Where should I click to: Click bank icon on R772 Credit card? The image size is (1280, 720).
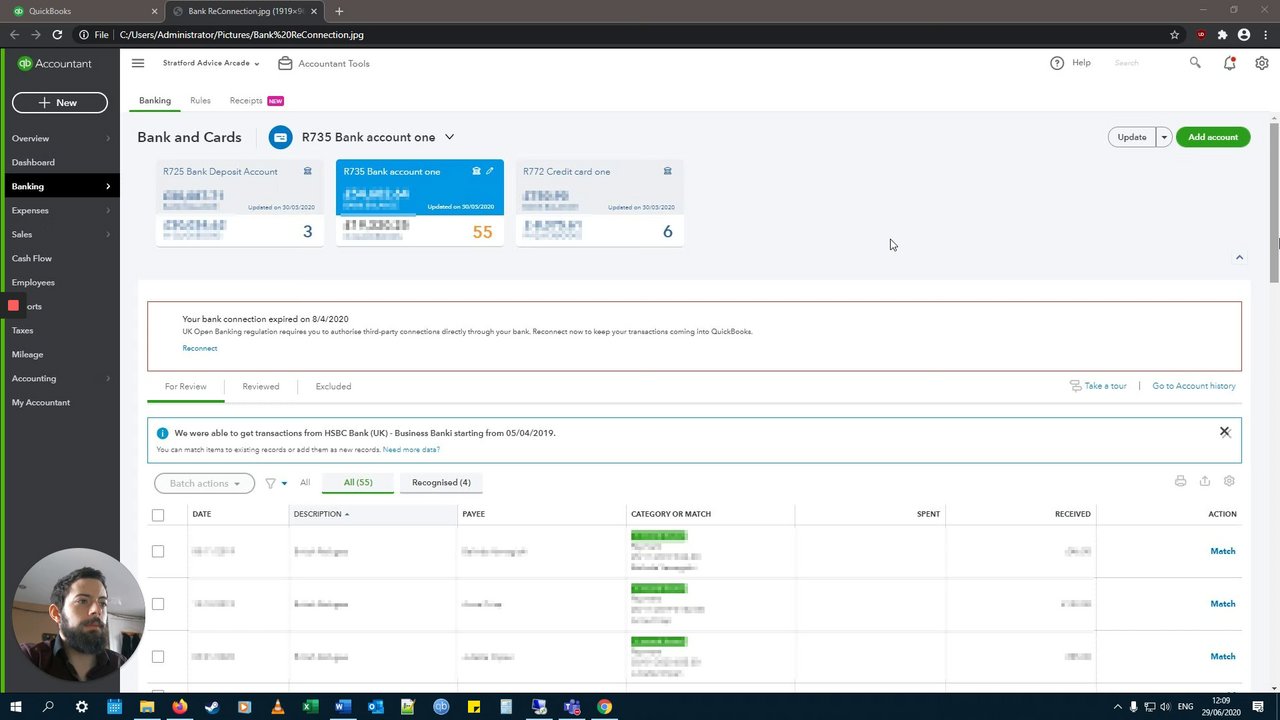667,171
